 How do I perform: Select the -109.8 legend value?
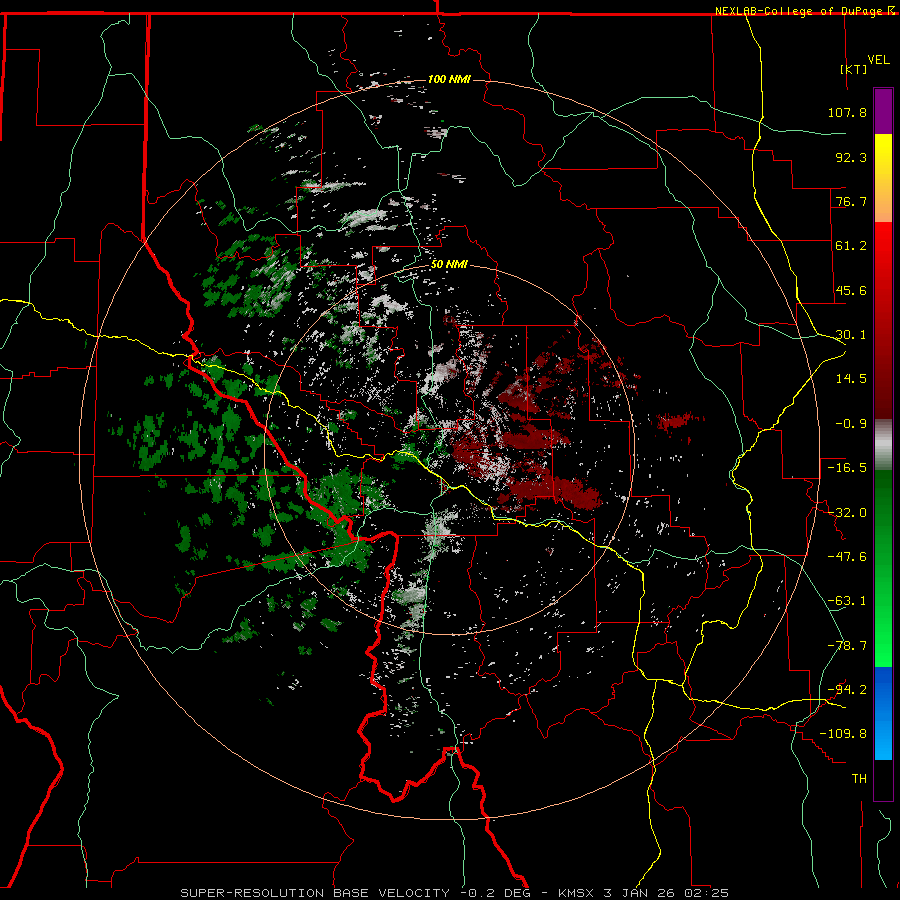pos(843,734)
